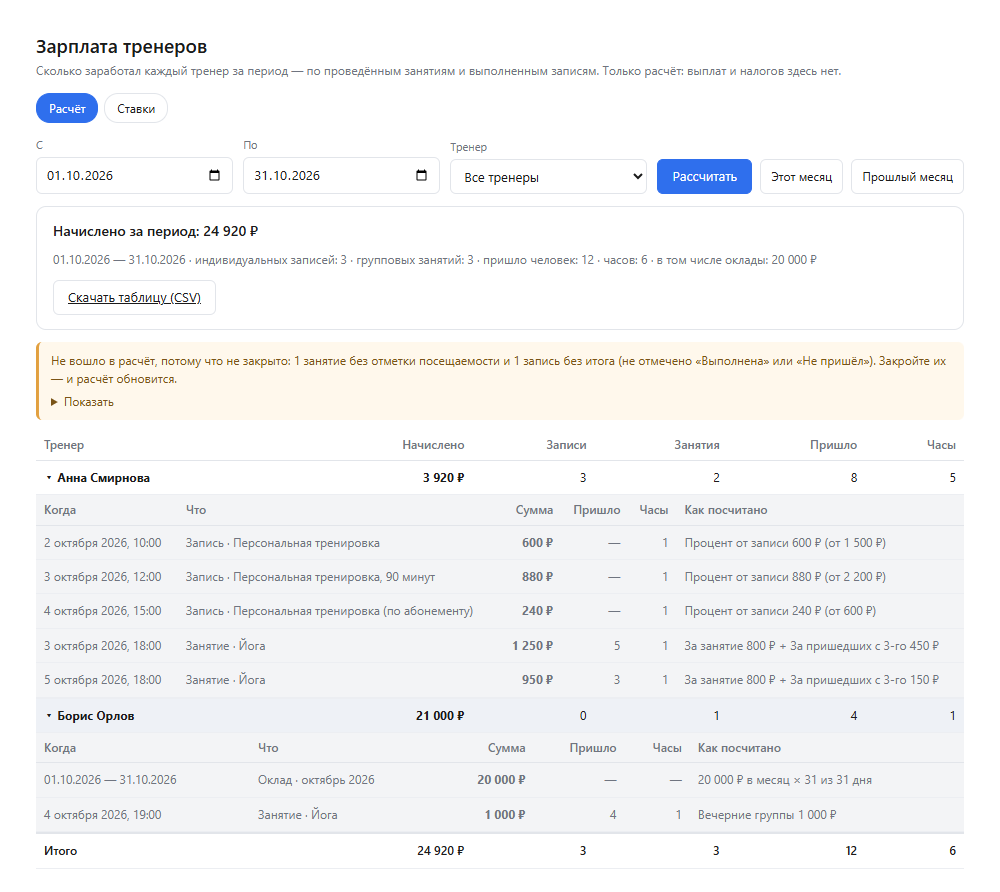The width and height of the screenshot is (1000, 892).
Task: Switch to the Расчёт tab
Action: [x=67, y=108]
